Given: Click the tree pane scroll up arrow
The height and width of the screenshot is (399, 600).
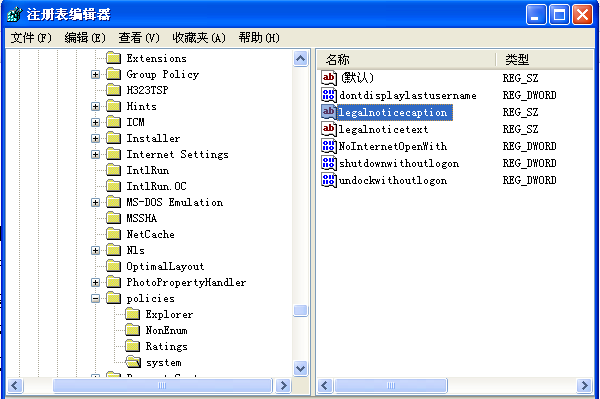Looking at the screenshot, I should (x=301, y=59).
